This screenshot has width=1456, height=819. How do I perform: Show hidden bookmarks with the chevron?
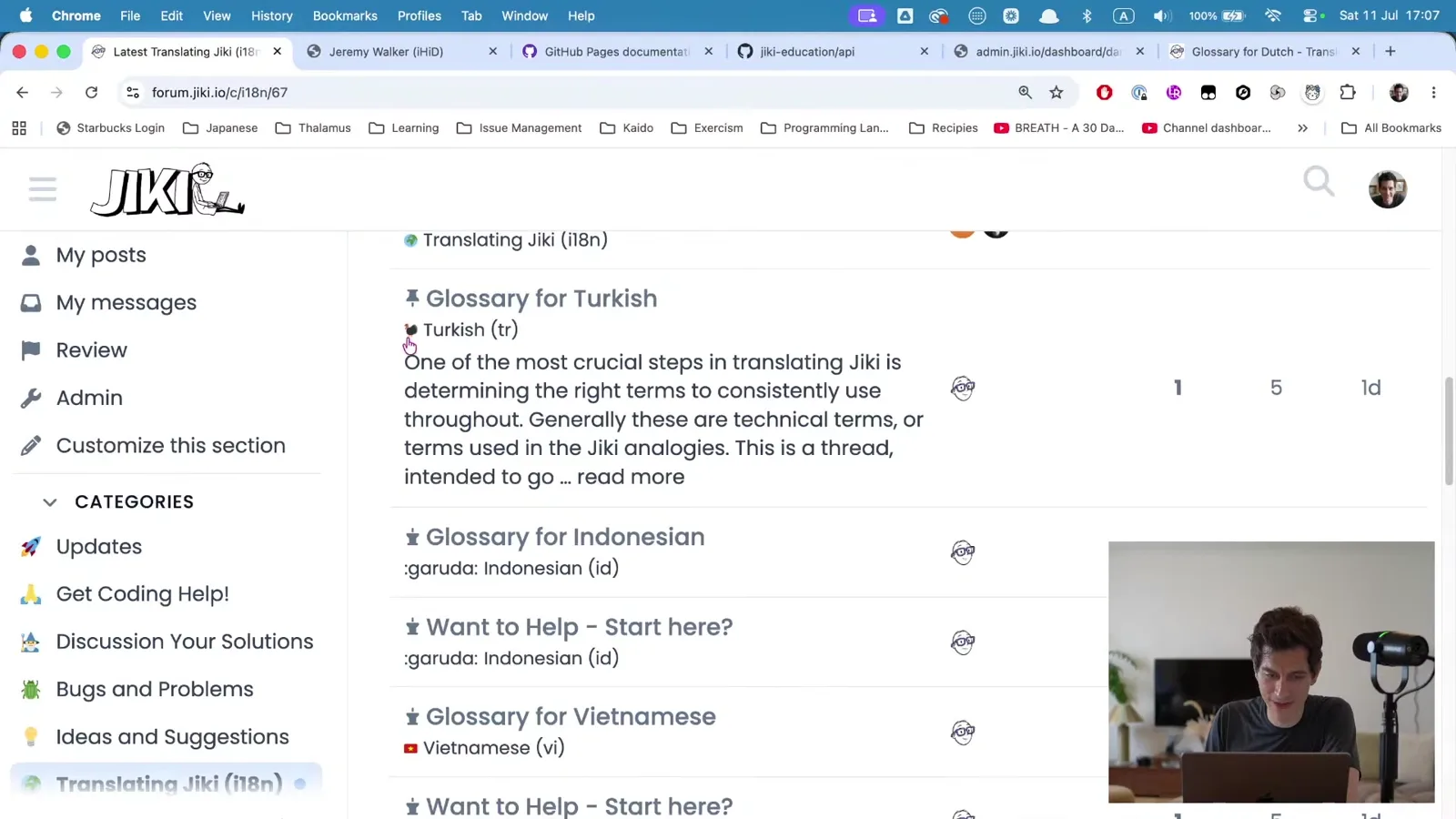click(1303, 128)
